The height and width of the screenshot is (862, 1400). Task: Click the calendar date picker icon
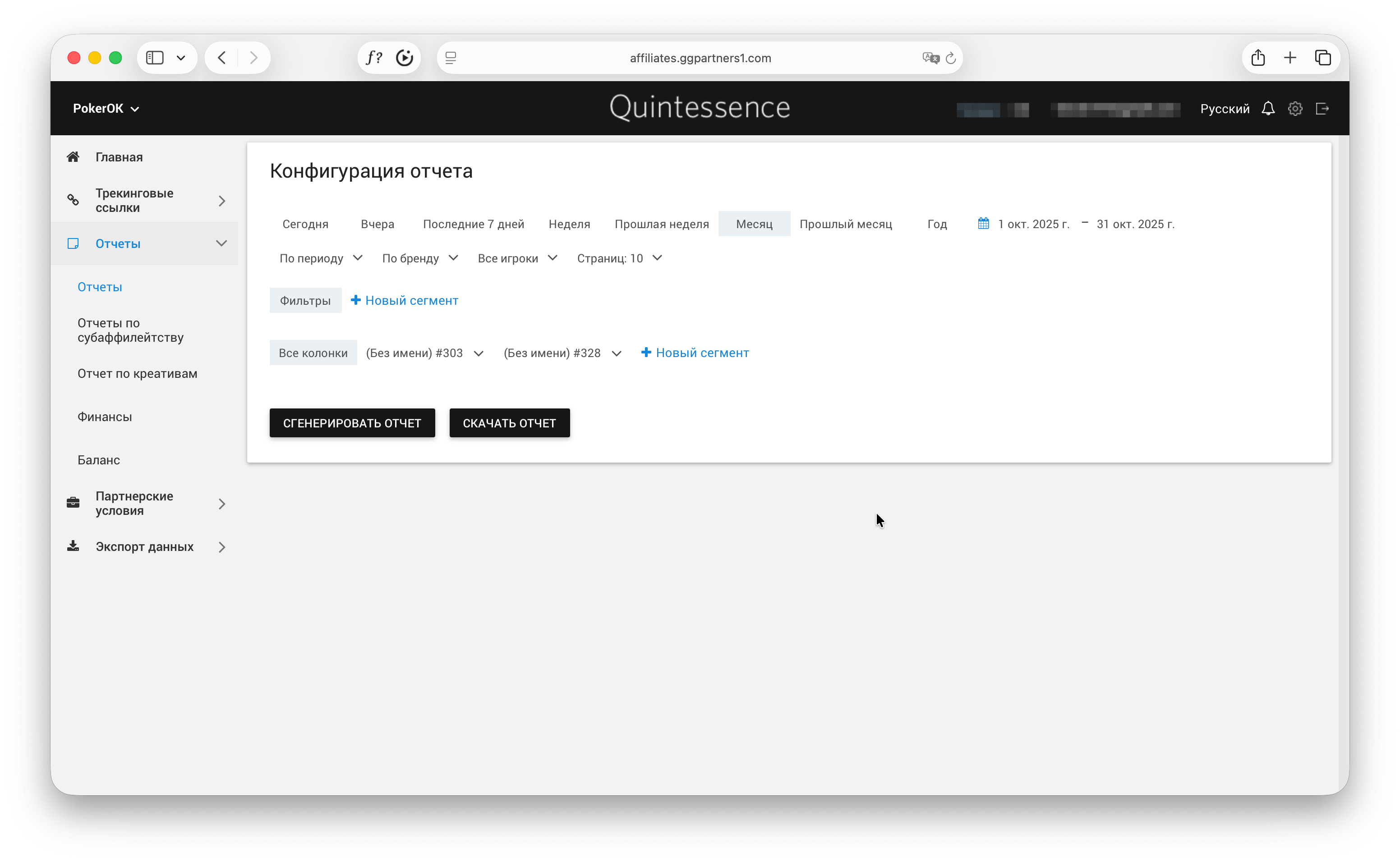(x=983, y=224)
